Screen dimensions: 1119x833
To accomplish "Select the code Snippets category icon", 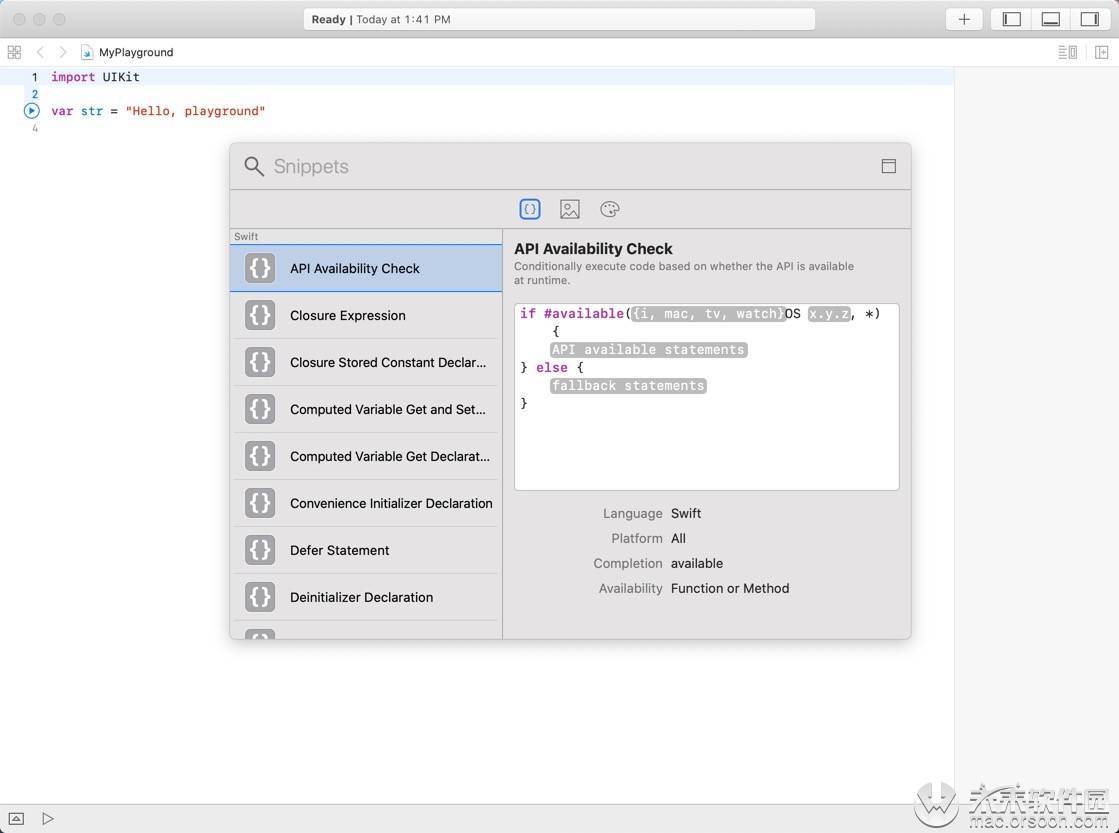I will (530, 209).
